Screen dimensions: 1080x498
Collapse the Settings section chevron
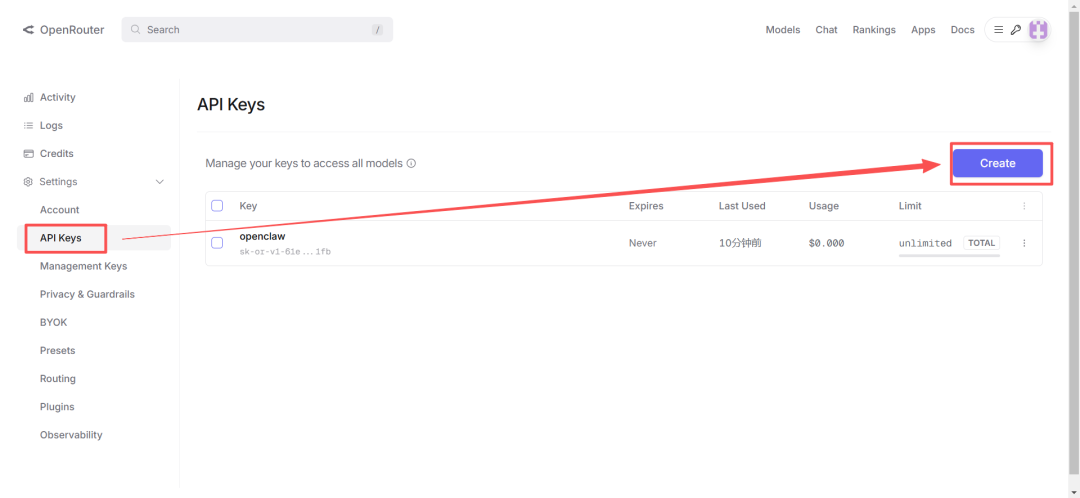[160, 182]
